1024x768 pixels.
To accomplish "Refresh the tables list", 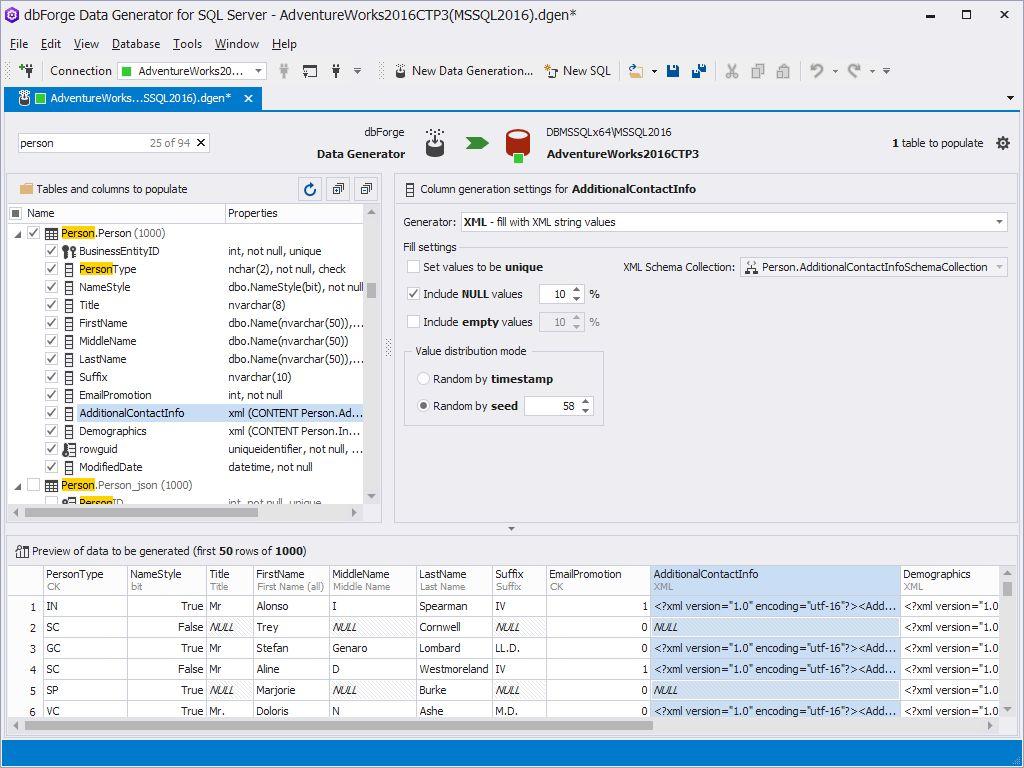I will click(x=310, y=189).
